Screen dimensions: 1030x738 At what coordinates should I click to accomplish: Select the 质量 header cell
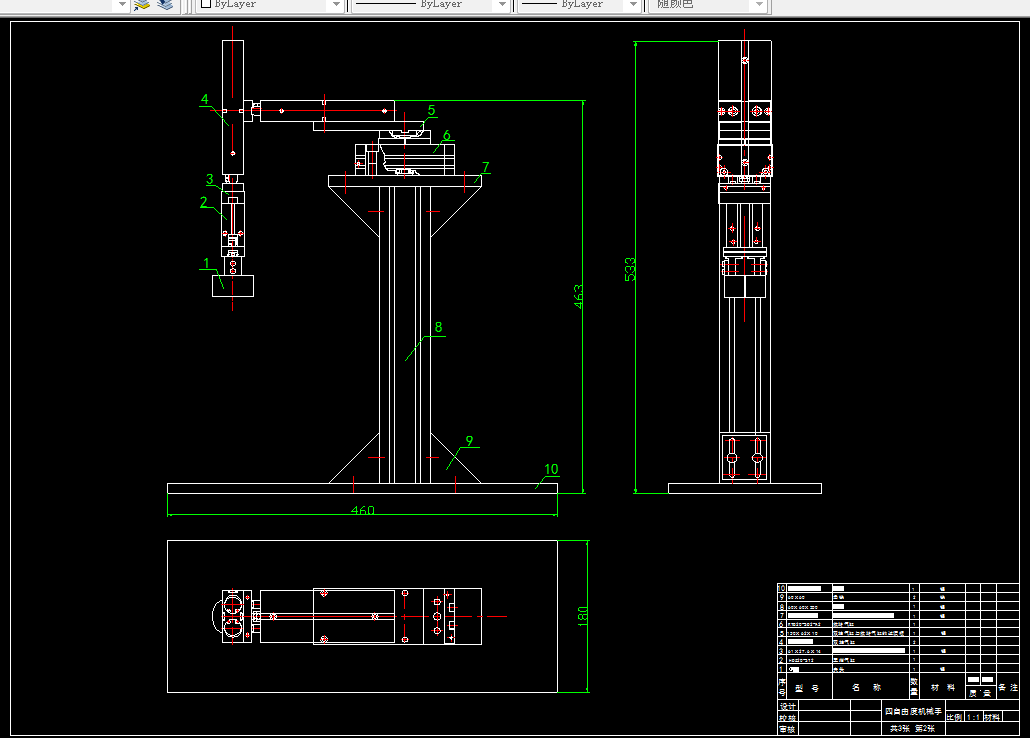(980, 693)
